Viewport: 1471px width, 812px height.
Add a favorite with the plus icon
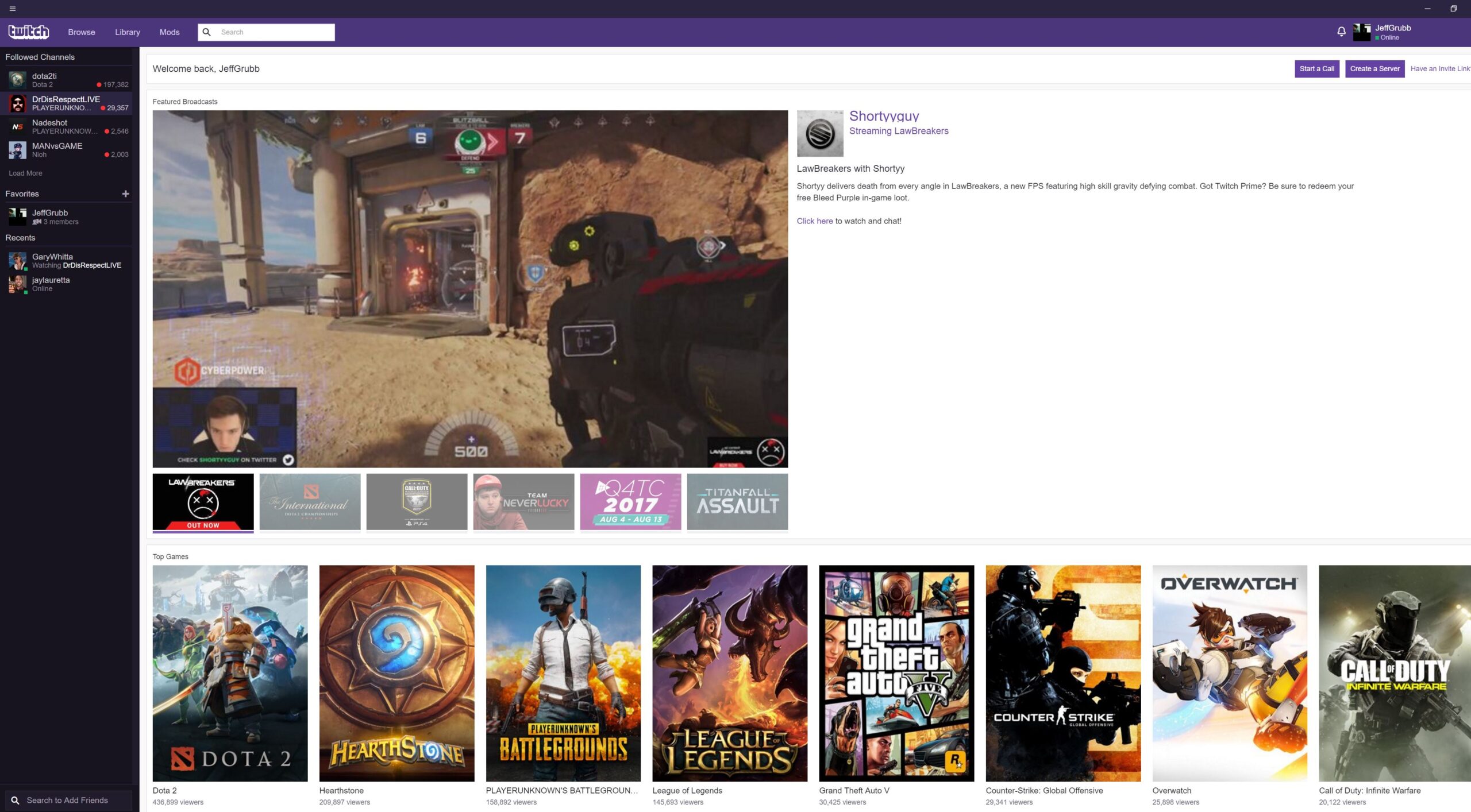(126, 194)
